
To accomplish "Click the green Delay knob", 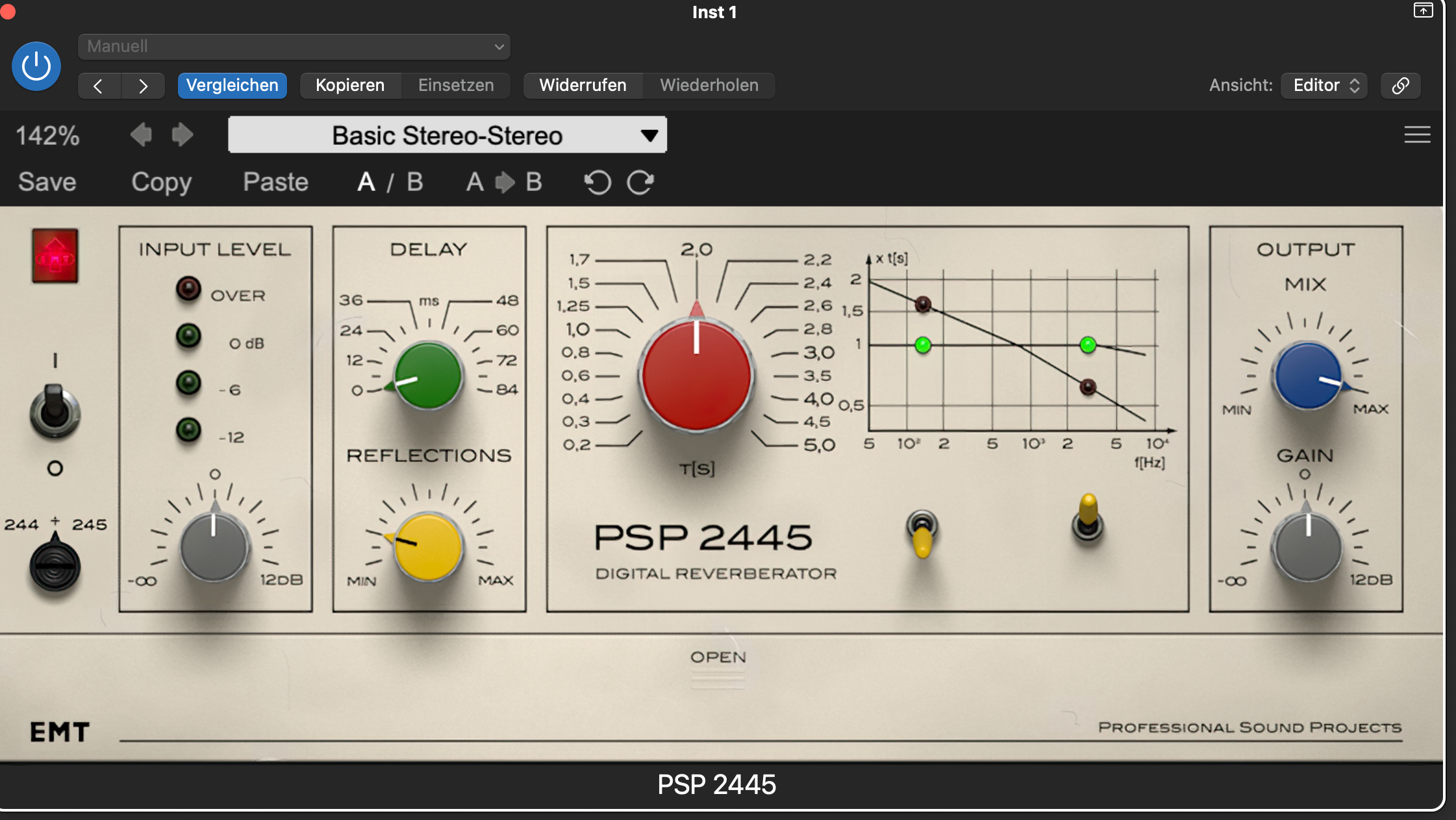I will pyautogui.click(x=429, y=376).
